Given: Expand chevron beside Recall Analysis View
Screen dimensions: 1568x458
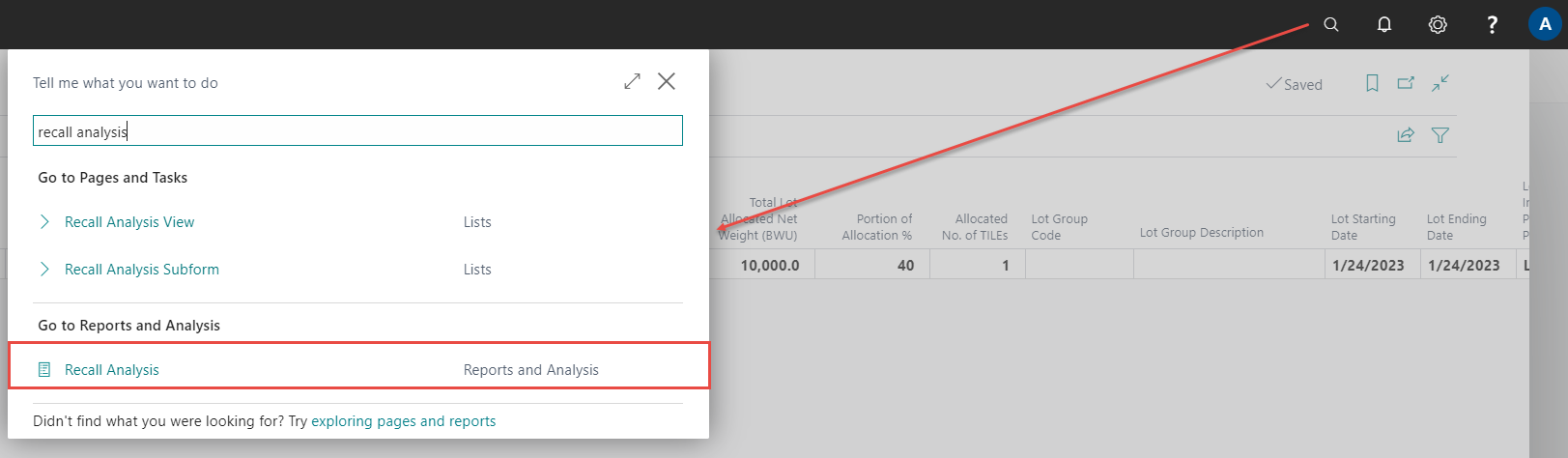Looking at the screenshot, I should (x=44, y=222).
